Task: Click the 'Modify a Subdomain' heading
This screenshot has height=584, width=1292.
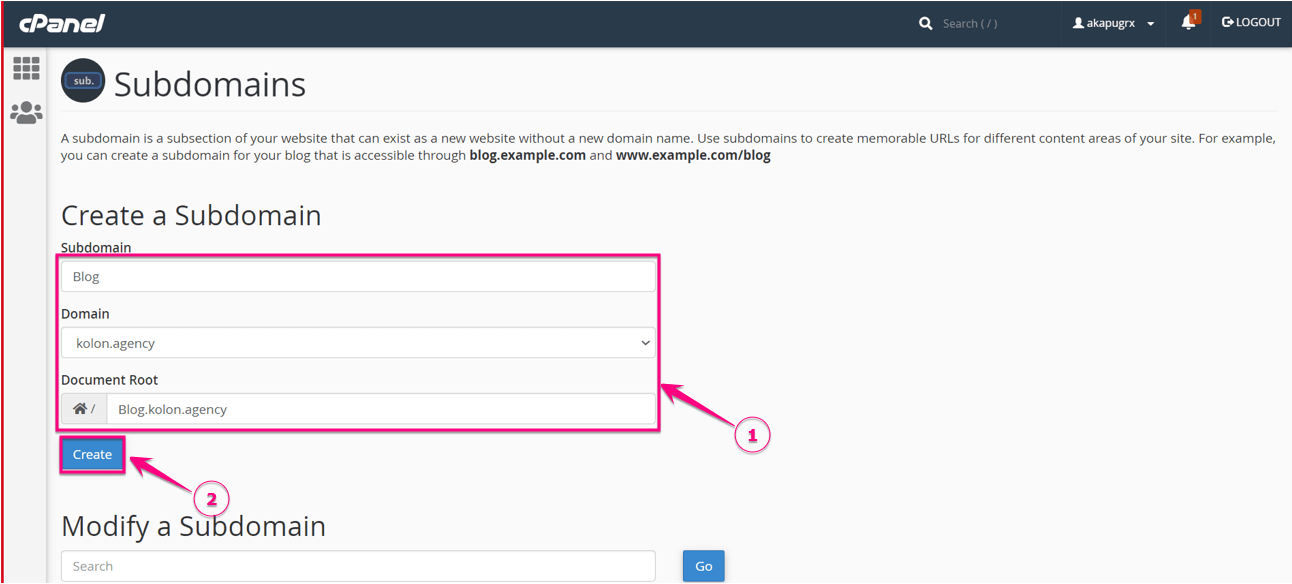Action: 193,526
